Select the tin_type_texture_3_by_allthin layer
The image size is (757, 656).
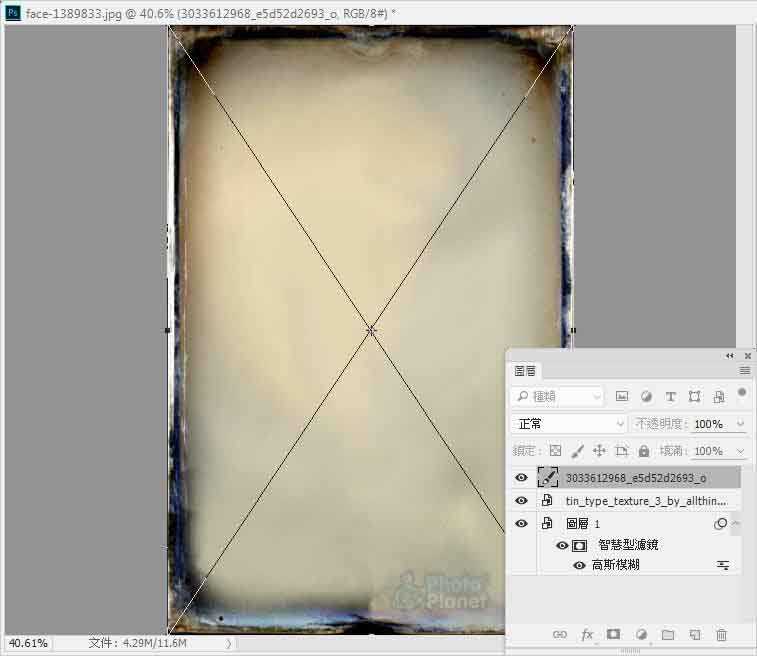[646, 501]
